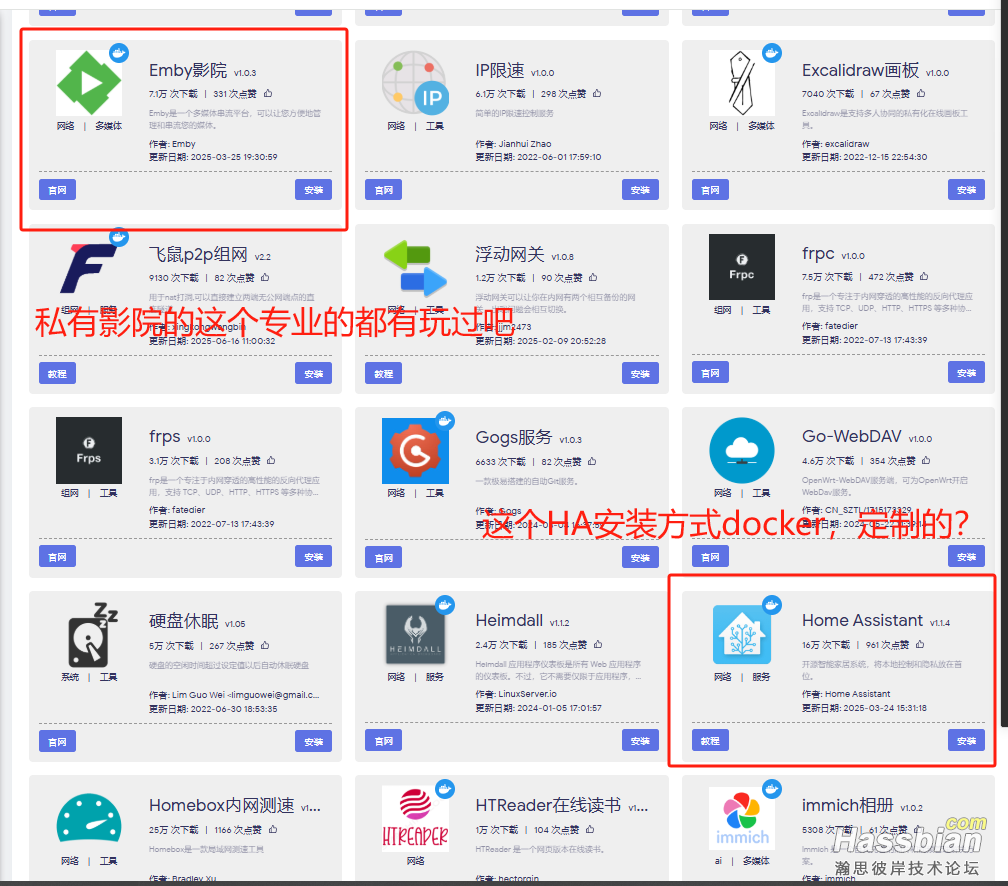1008x886 pixels.
Task: Open the 官网 link for Excalidraw画板
Action: coord(710,190)
